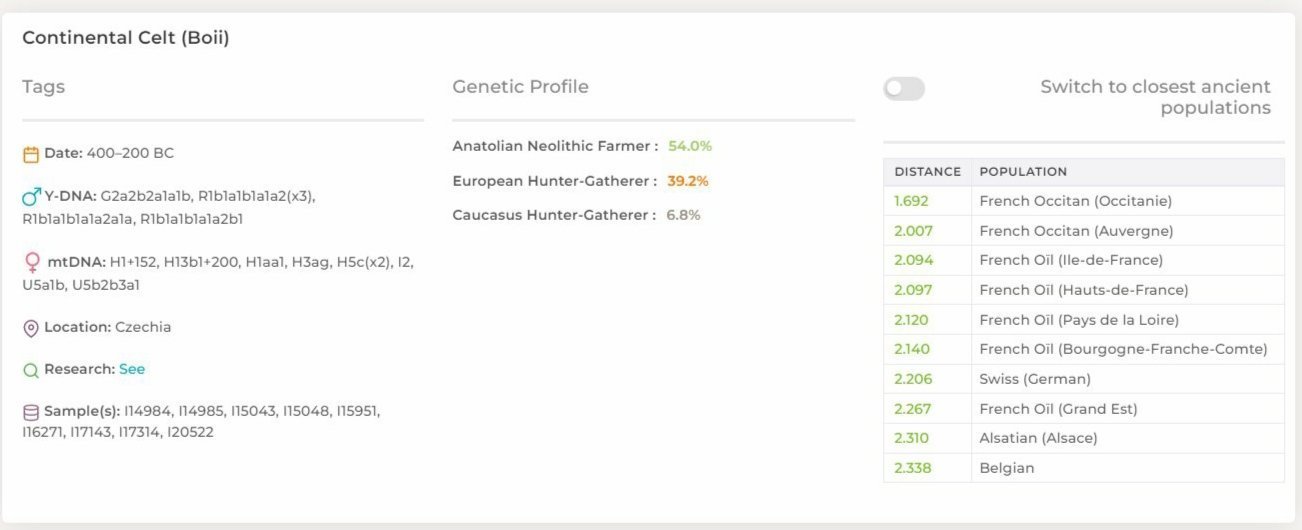Select the French Occitan (Occitanie) row
Image resolution: width=1302 pixels, height=530 pixels.
point(1084,201)
